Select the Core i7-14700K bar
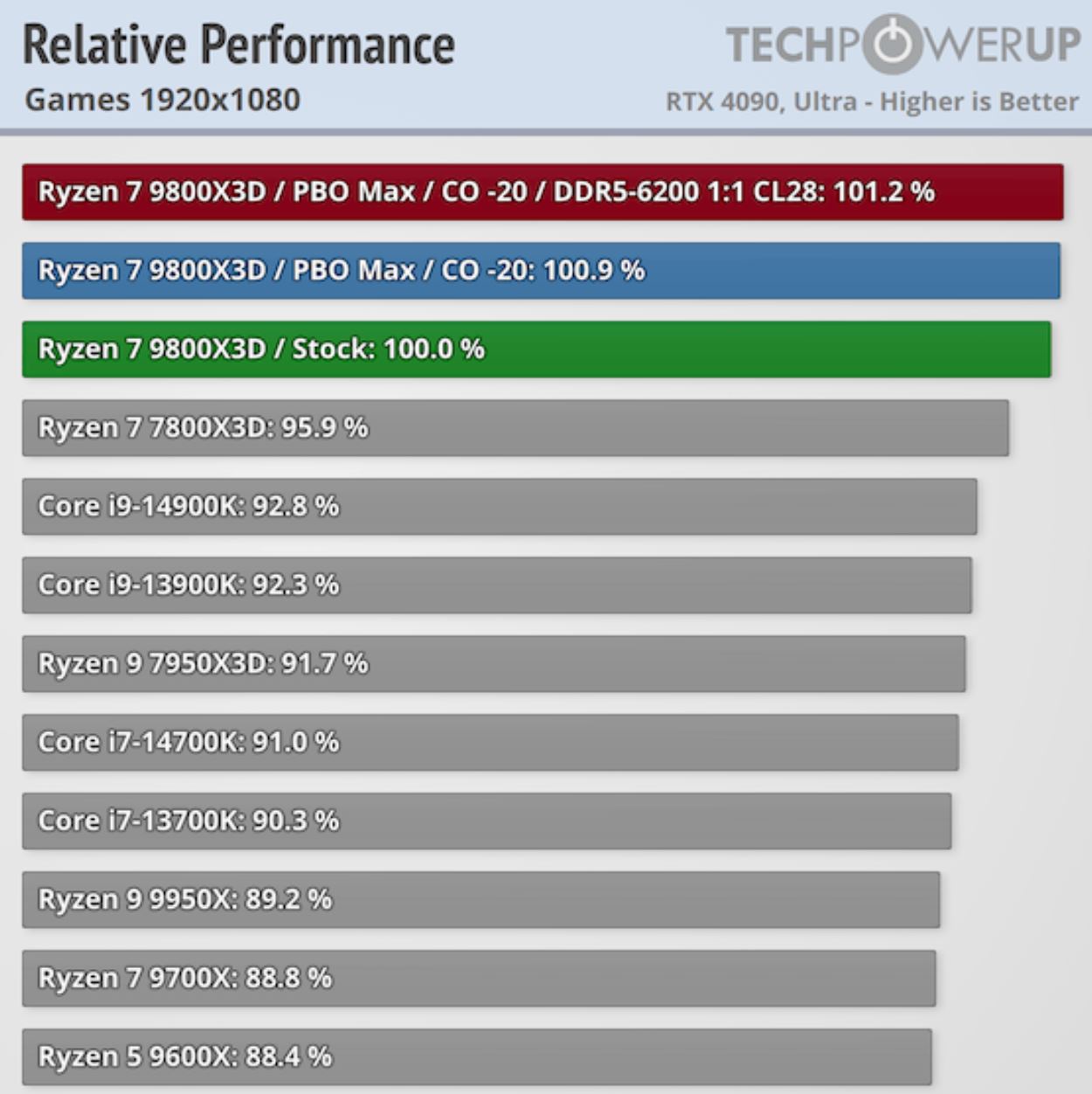 (490, 743)
